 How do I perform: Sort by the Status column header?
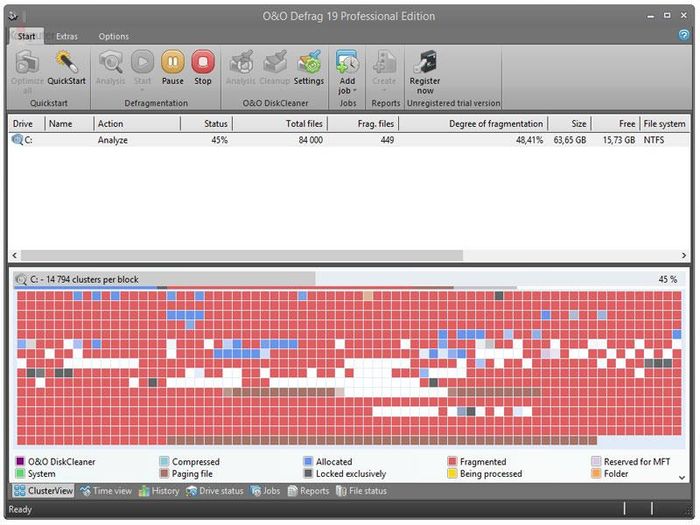pyautogui.click(x=206, y=124)
